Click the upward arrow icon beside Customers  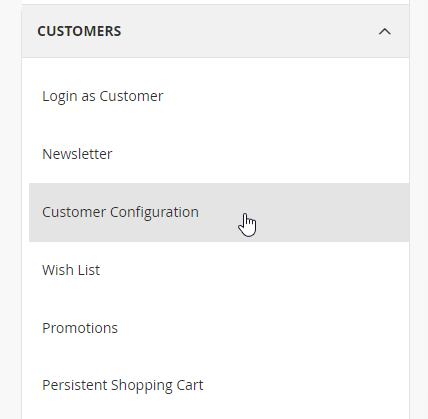coord(385,31)
